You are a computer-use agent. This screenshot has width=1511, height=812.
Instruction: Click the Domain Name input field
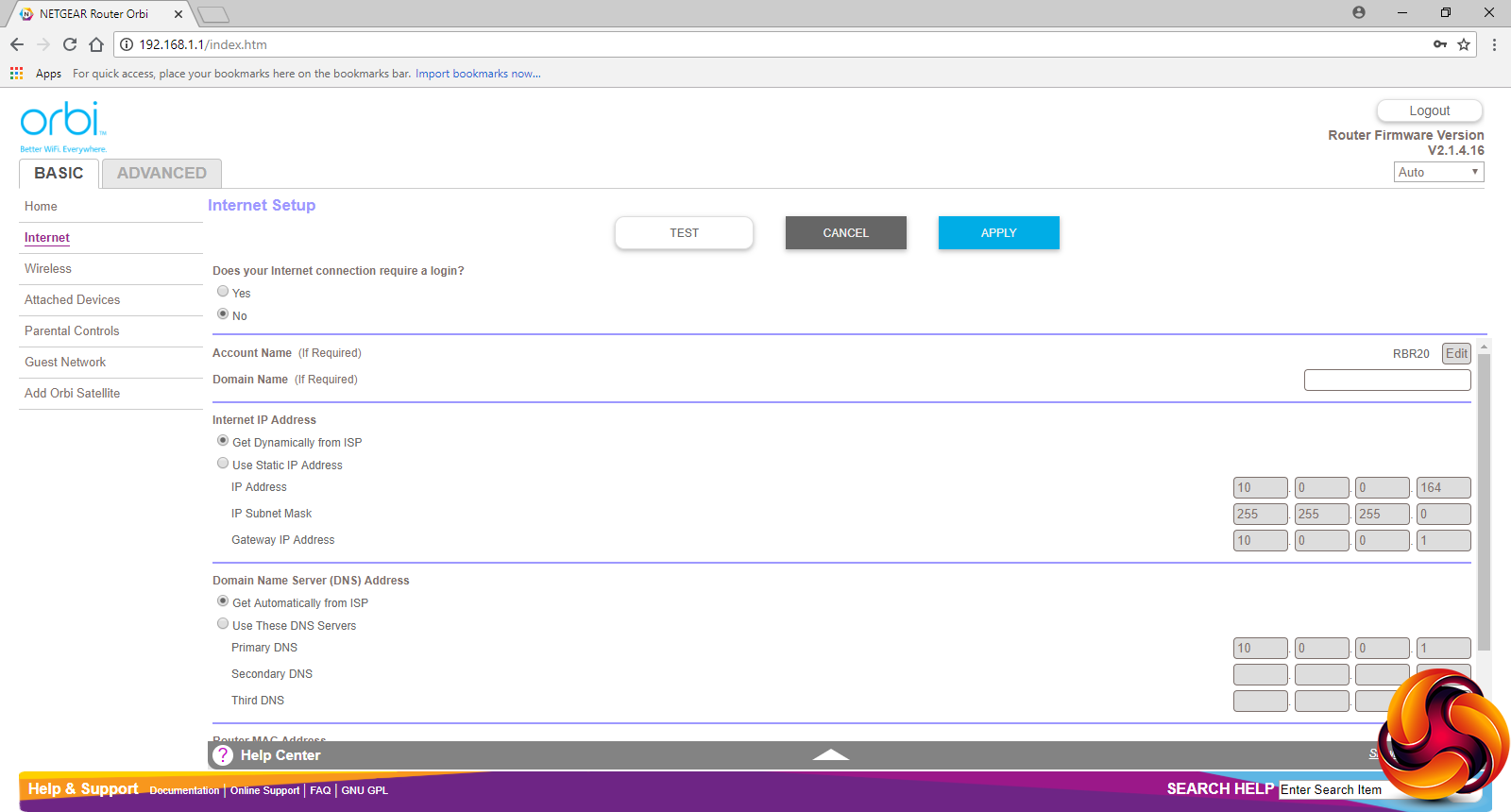point(1387,380)
